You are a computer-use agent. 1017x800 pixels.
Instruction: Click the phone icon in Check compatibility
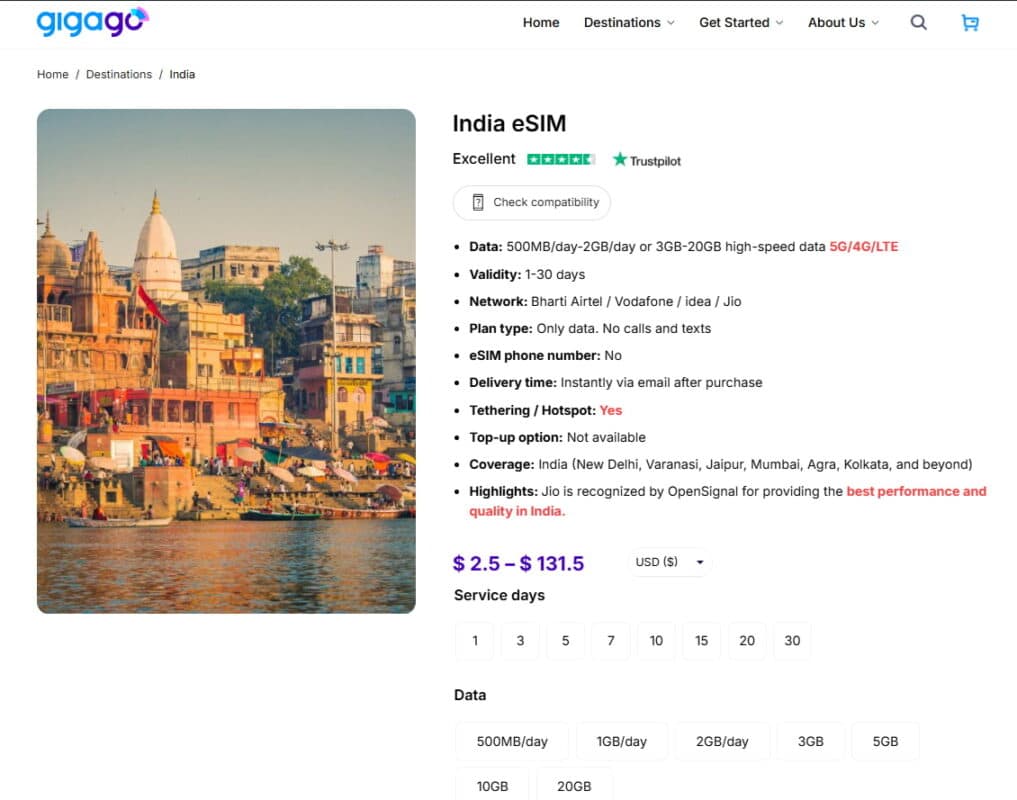[478, 202]
